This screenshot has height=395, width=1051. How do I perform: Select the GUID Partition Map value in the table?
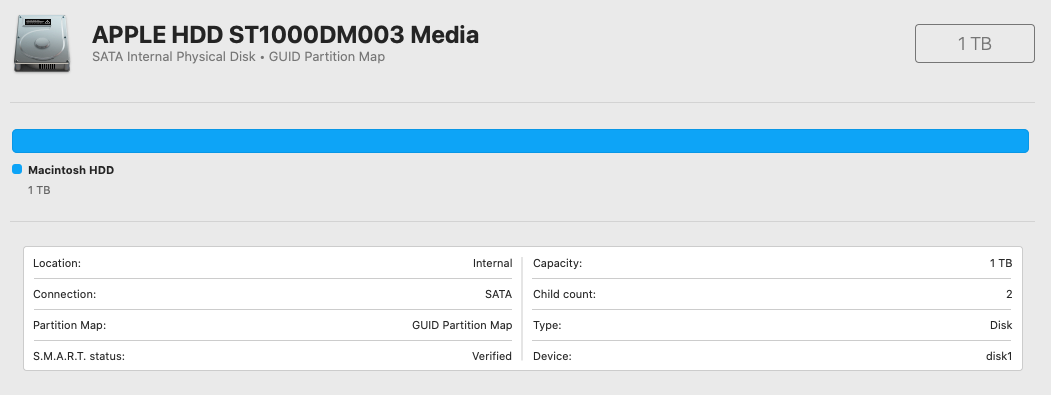click(462, 325)
